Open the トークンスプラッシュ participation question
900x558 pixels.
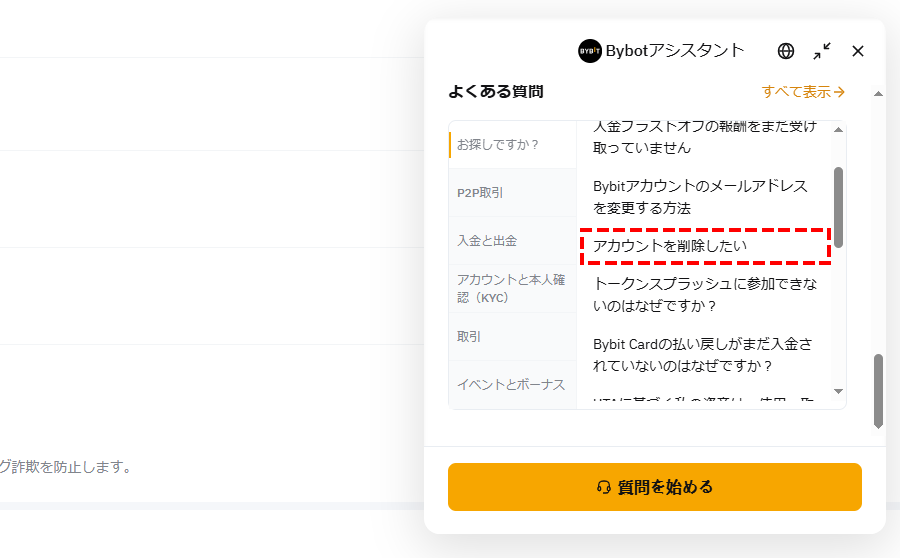tap(705, 294)
